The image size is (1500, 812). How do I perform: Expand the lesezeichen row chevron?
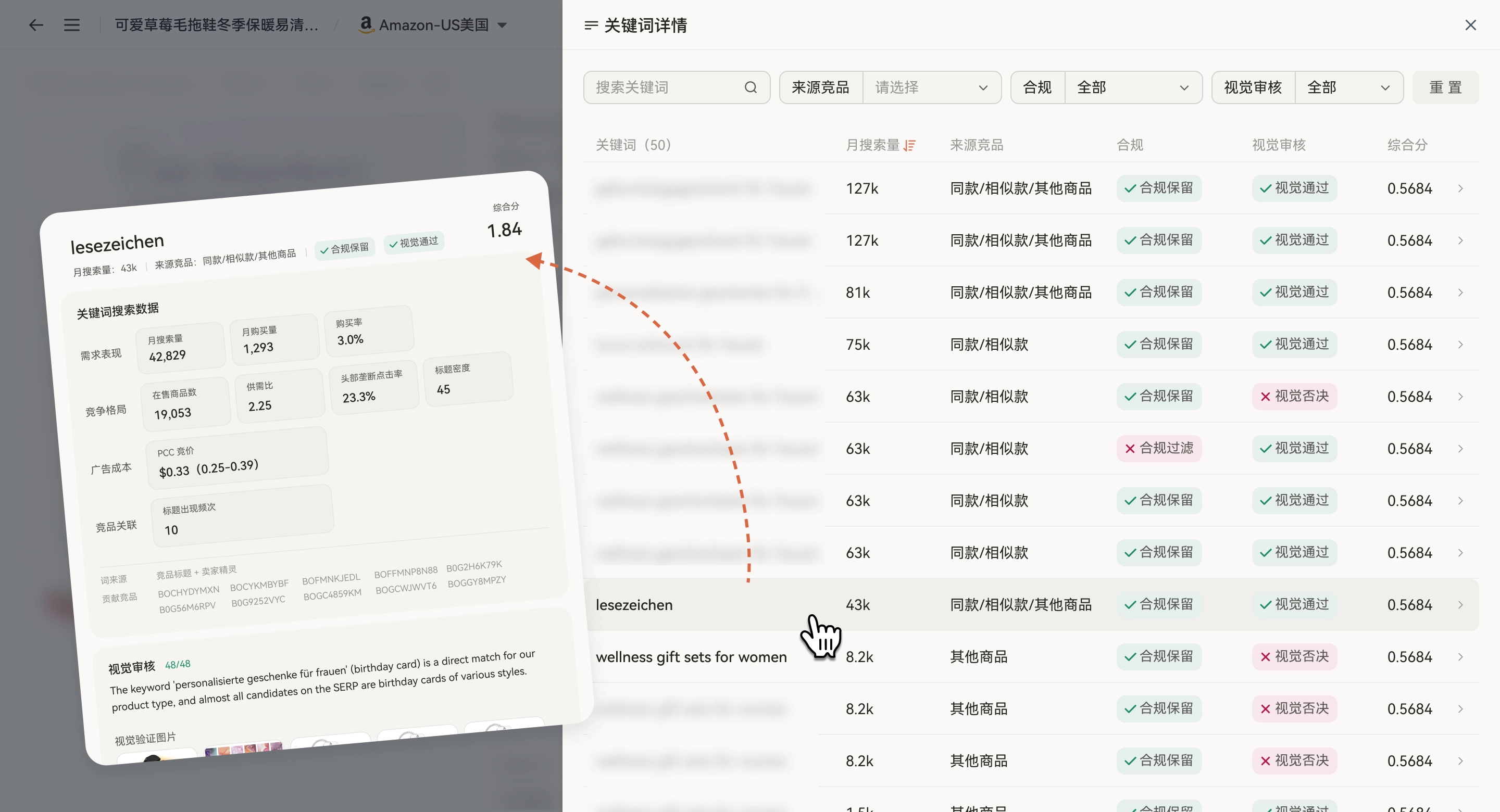pos(1460,605)
